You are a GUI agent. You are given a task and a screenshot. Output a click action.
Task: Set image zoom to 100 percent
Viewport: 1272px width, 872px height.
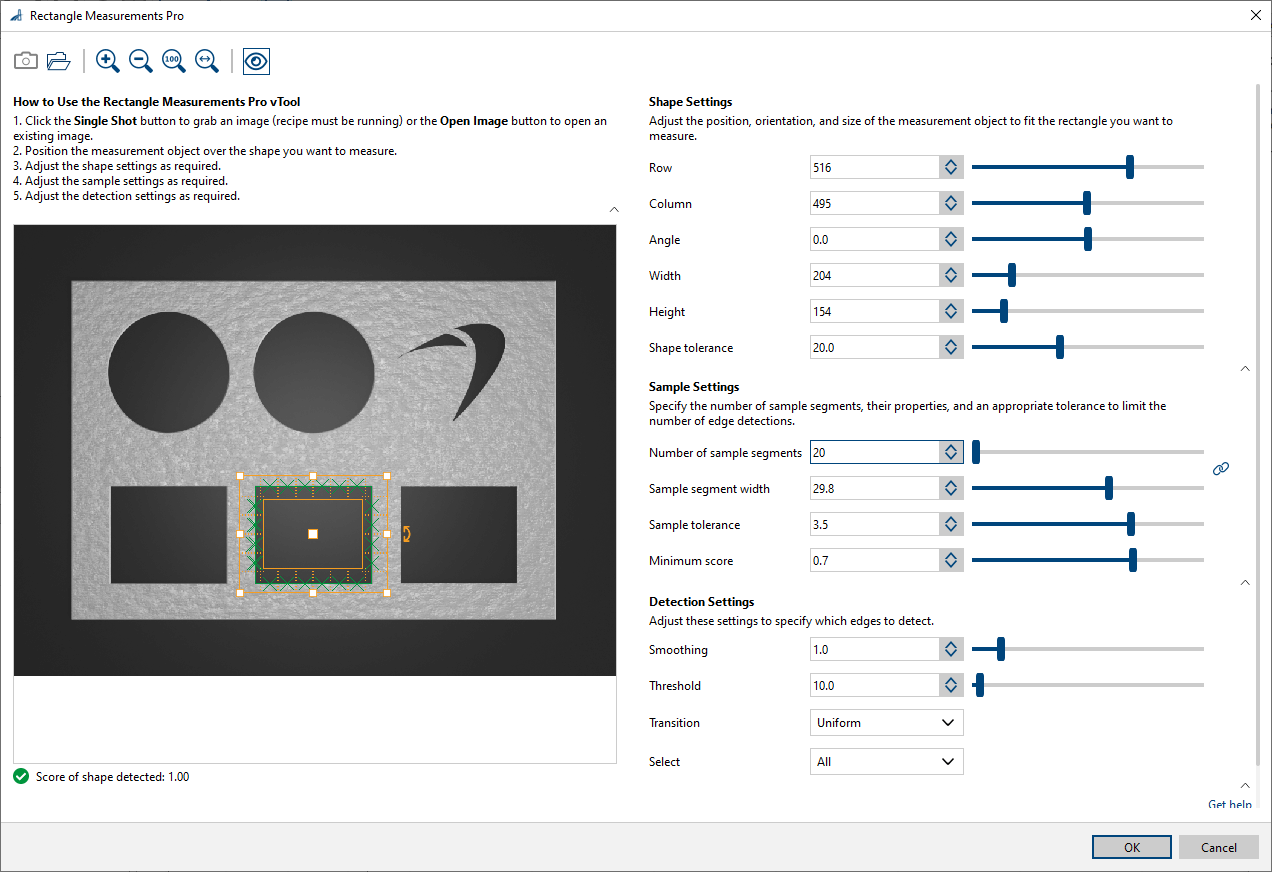[174, 61]
